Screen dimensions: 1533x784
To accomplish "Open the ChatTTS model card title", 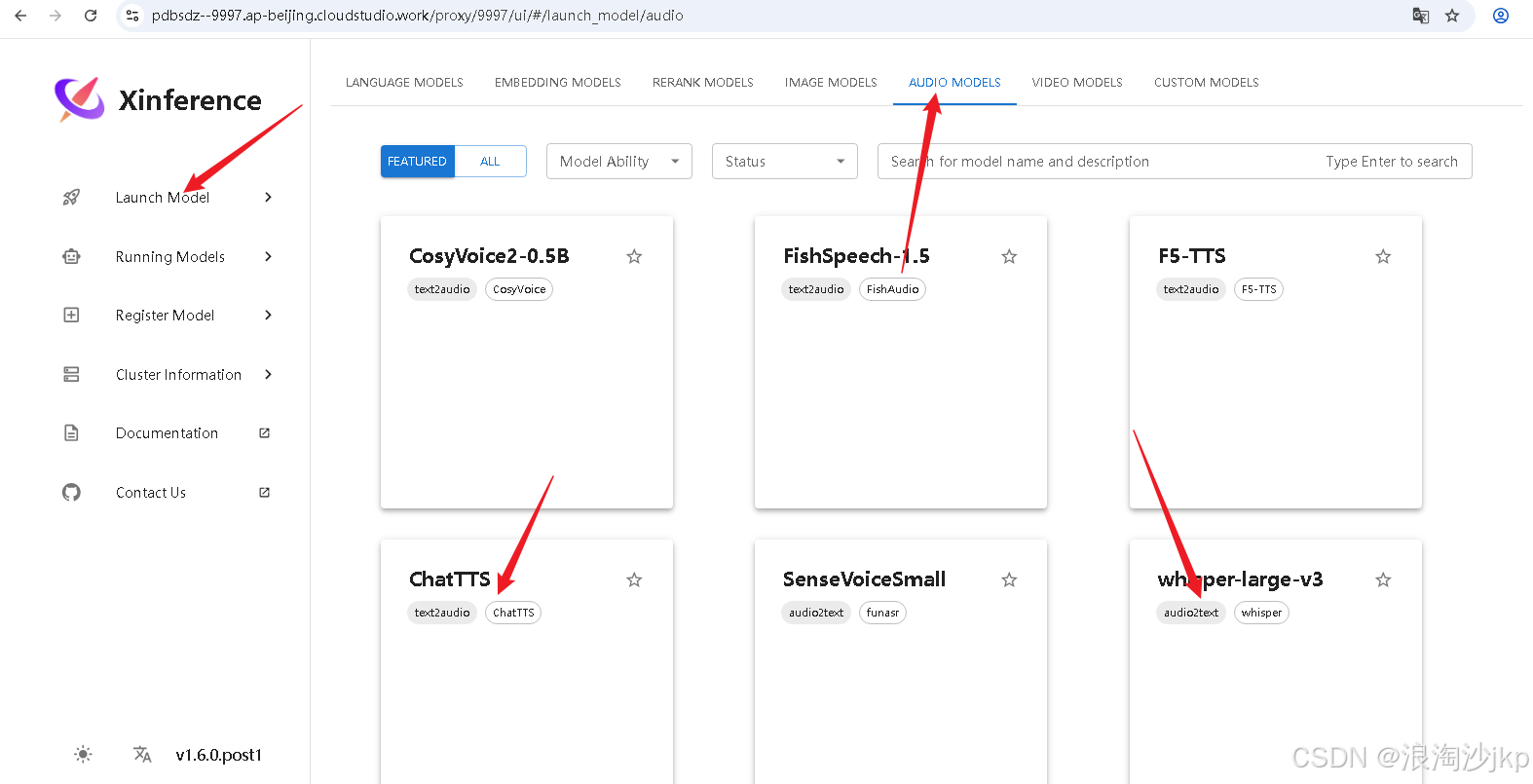I will click(x=450, y=579).
